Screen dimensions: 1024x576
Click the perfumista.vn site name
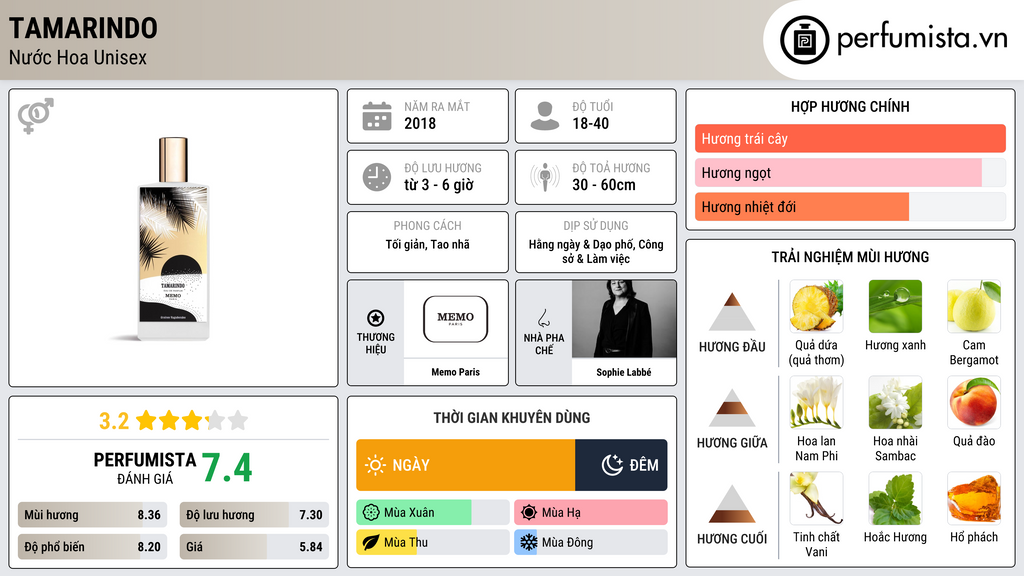click(922, 39)
